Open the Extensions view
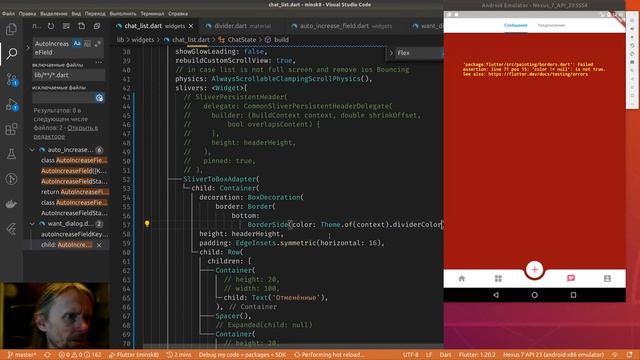Viewport: 640px width, 360px height. tap(11, 129)
